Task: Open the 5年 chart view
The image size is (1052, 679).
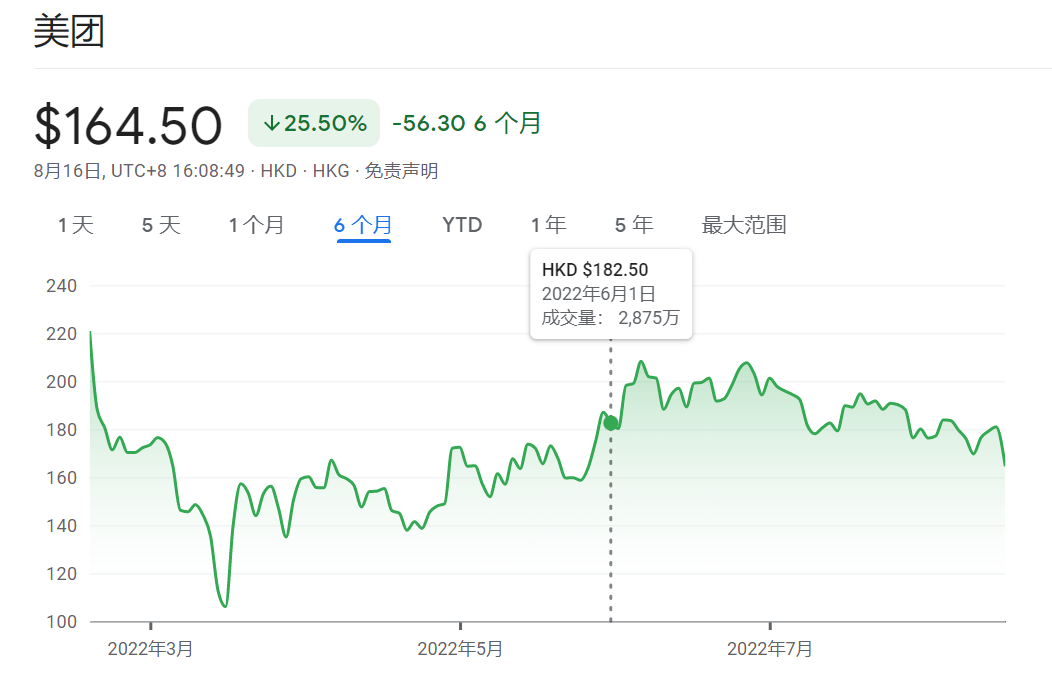Action: tap(633, 225)
